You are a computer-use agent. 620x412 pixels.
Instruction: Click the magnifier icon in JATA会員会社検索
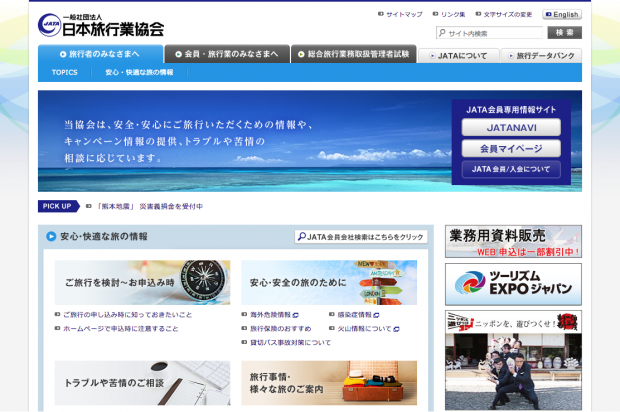[301, 237]
